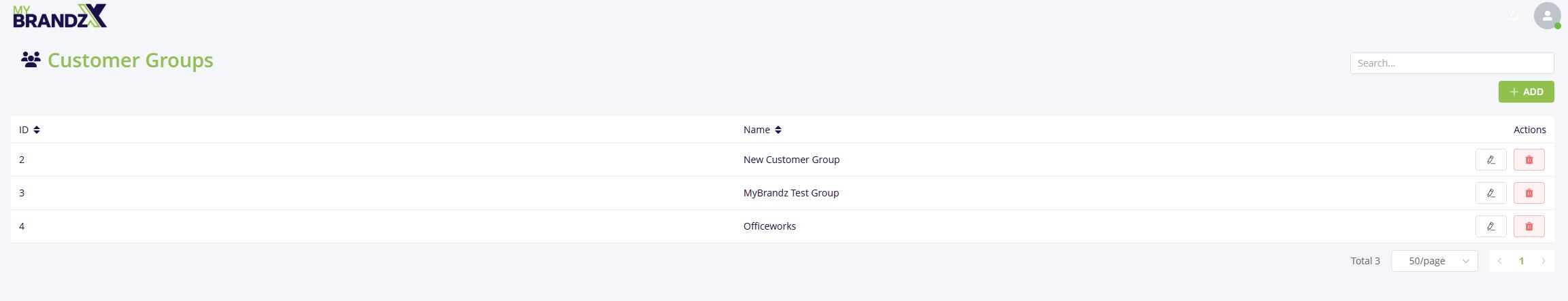Screen dimensions: 1568x301
Task: Go to the previous page arrow
Action: coord(1499,261)
